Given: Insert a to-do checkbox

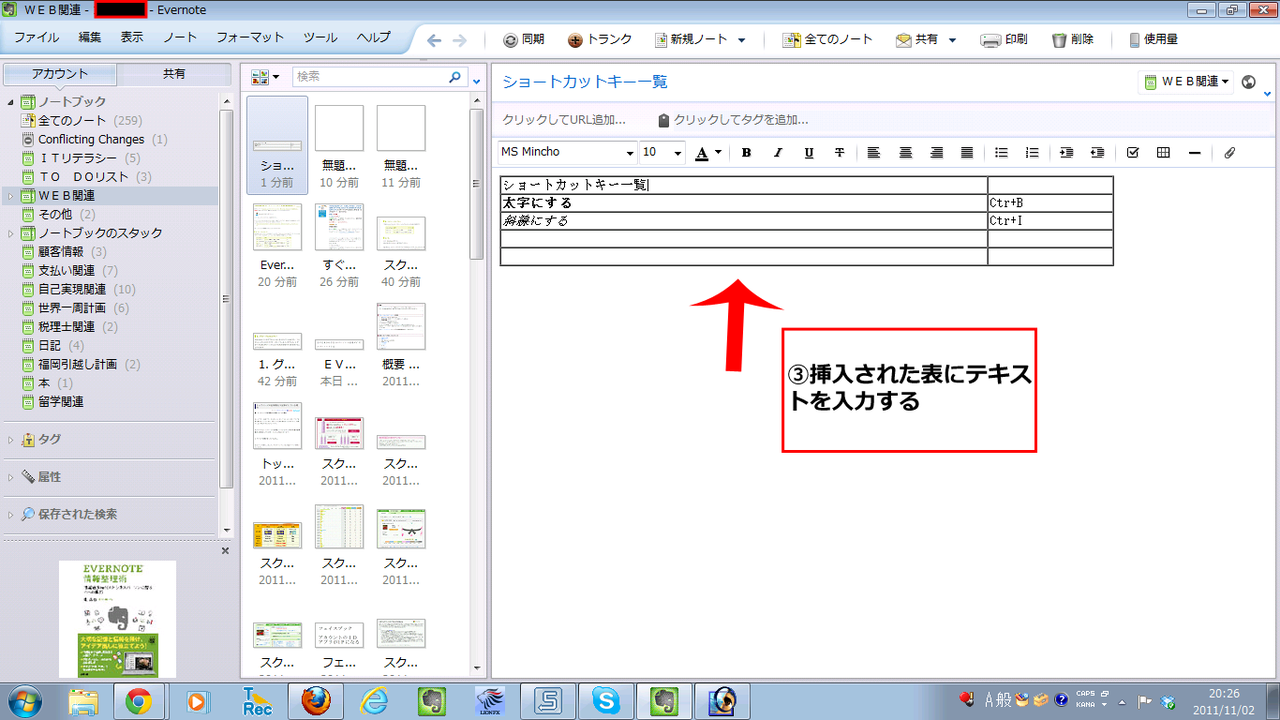Looking at the screenshot, I should coord(1132,153).
